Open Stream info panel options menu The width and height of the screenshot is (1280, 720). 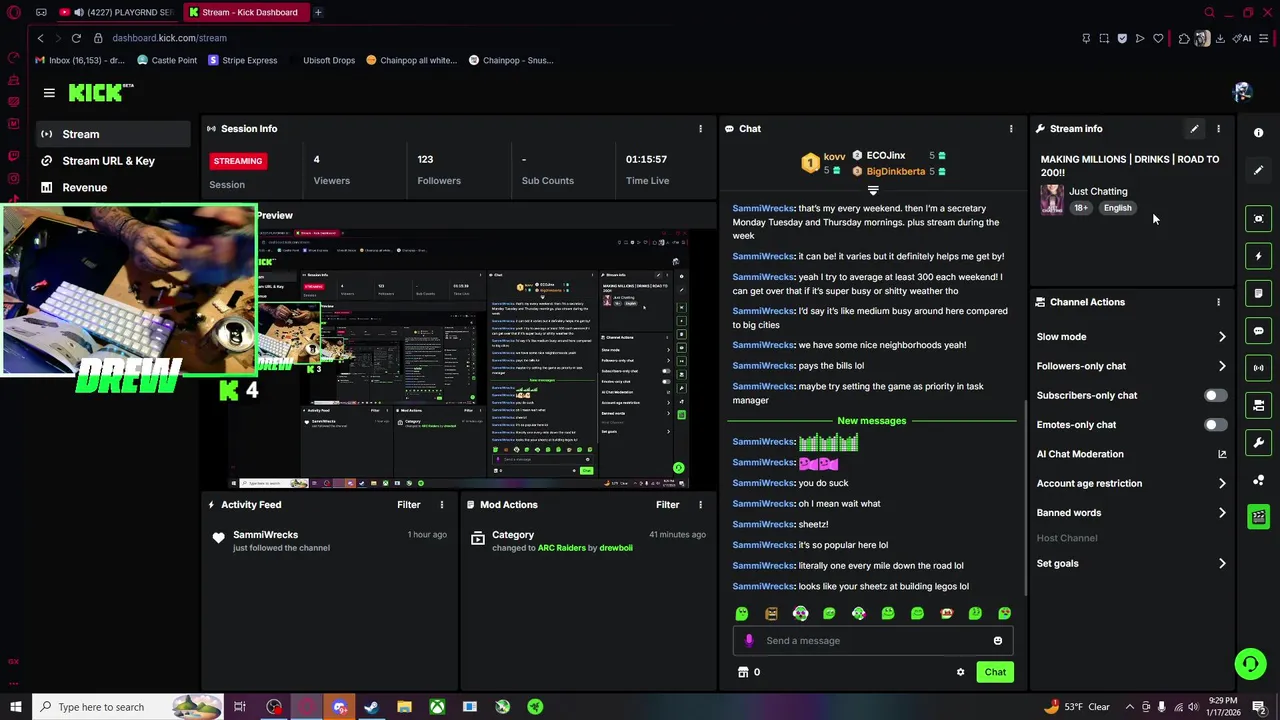point(1218,129)
